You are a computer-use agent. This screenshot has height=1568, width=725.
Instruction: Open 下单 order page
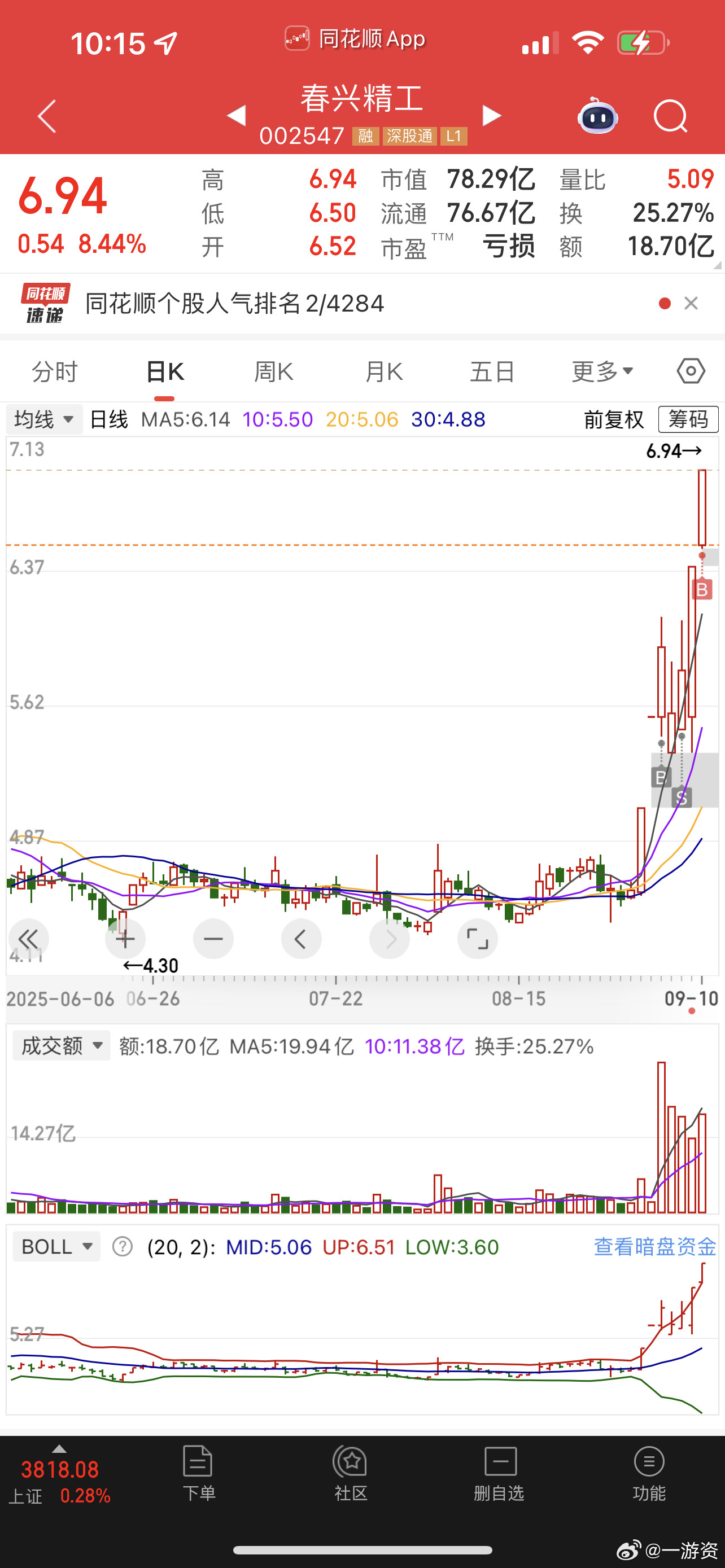pos(198,1473)
